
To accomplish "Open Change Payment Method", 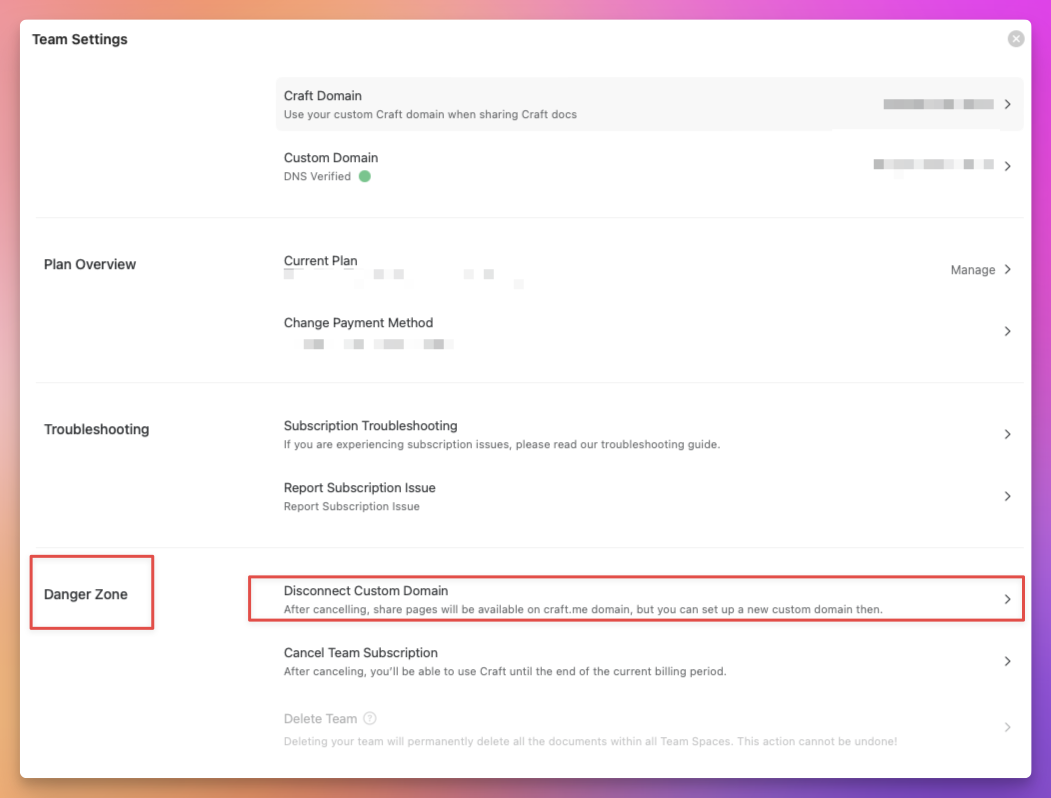I will pos(358,322).
